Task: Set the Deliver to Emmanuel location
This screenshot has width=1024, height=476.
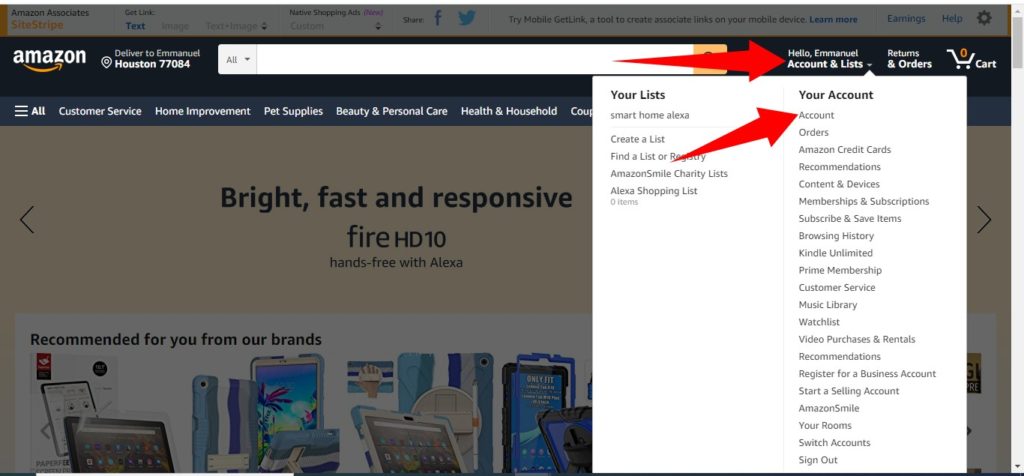Action: (151, 59)
